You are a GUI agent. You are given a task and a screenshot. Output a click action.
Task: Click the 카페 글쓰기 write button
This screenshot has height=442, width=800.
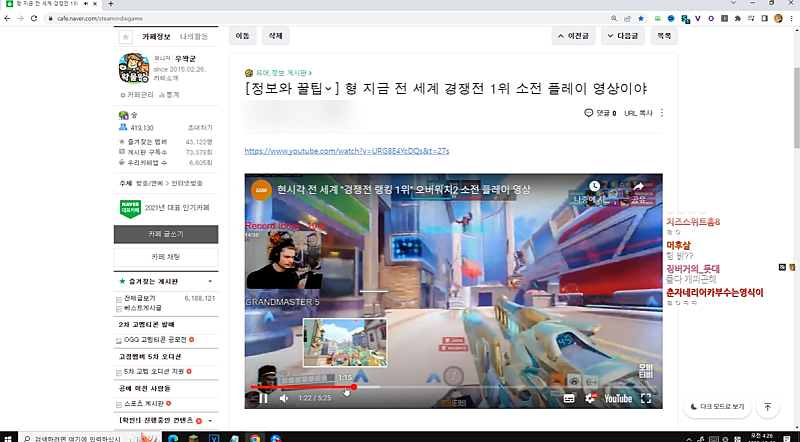pos(165,233)
